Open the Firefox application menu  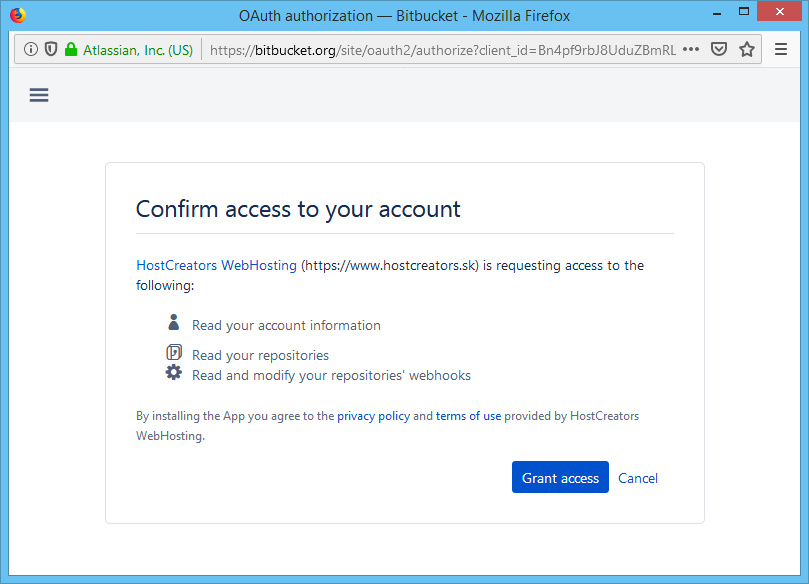(781, 50)
